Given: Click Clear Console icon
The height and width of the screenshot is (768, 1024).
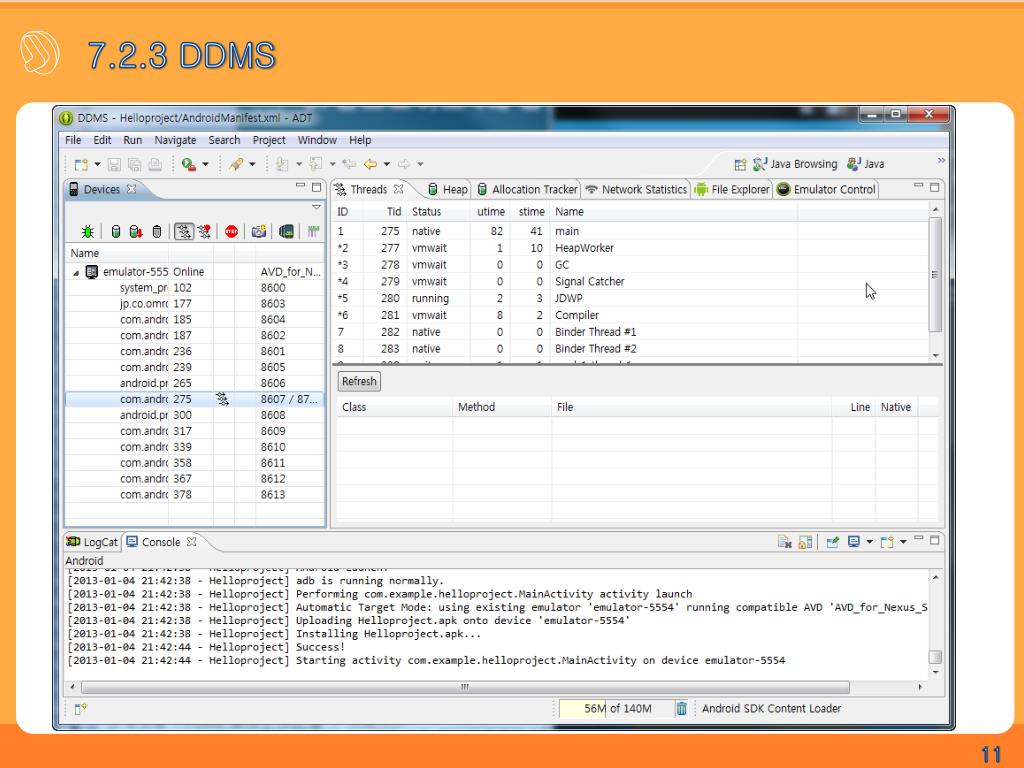Looking at the screenshot, I should 784,542.
